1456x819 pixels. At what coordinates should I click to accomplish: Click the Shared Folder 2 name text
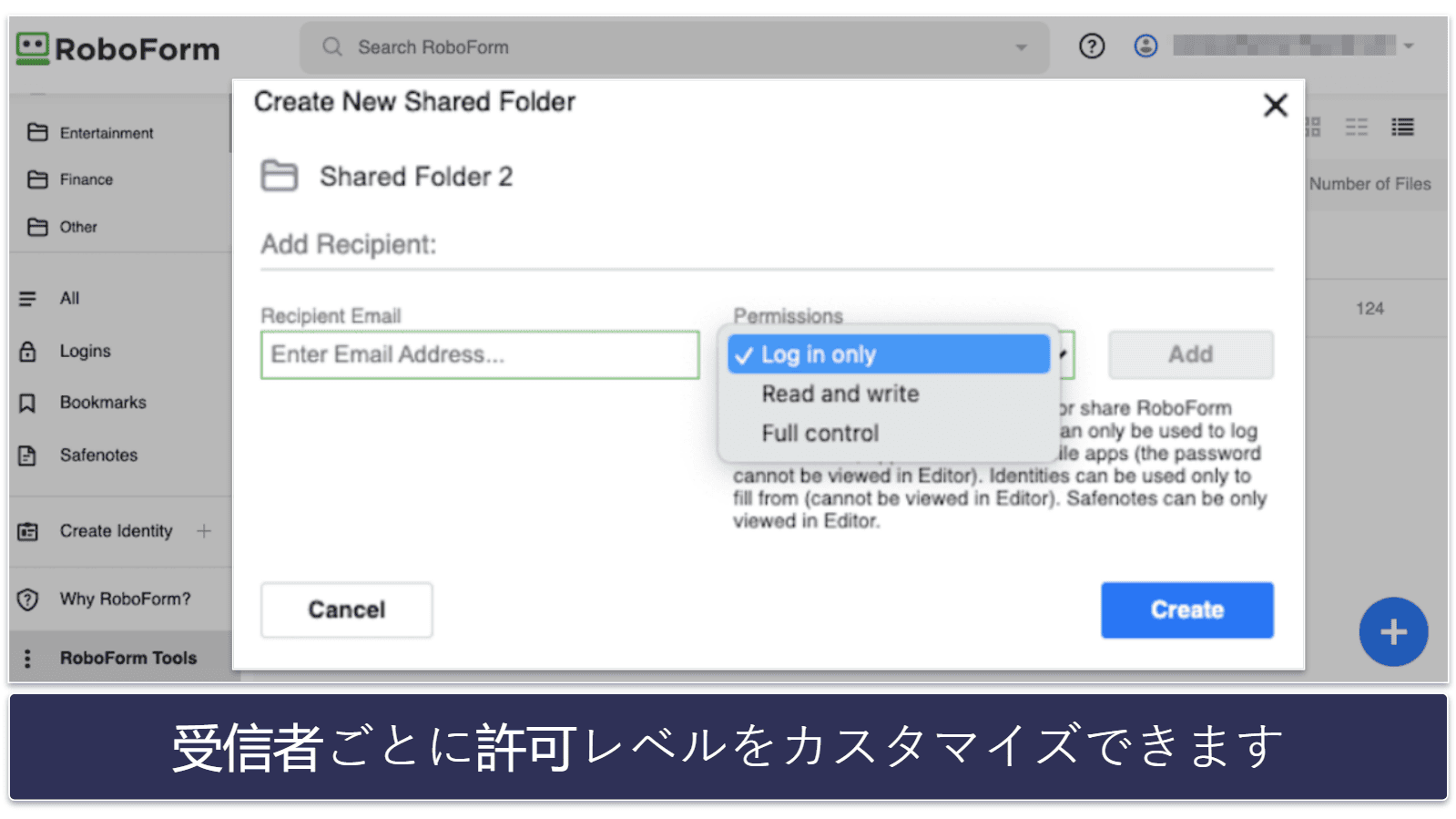[x=416, y=176]
